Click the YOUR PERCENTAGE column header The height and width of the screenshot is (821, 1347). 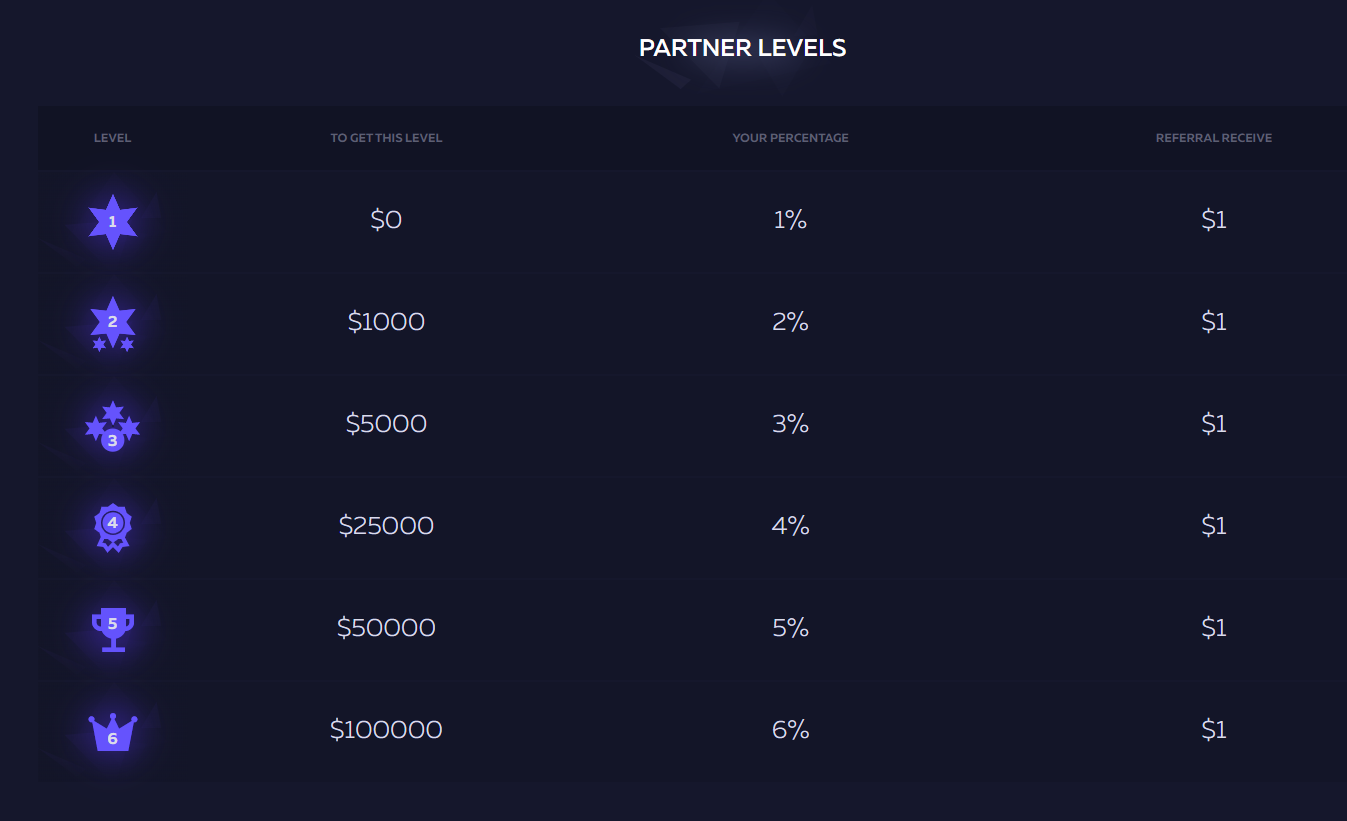[x=790, y=138]
